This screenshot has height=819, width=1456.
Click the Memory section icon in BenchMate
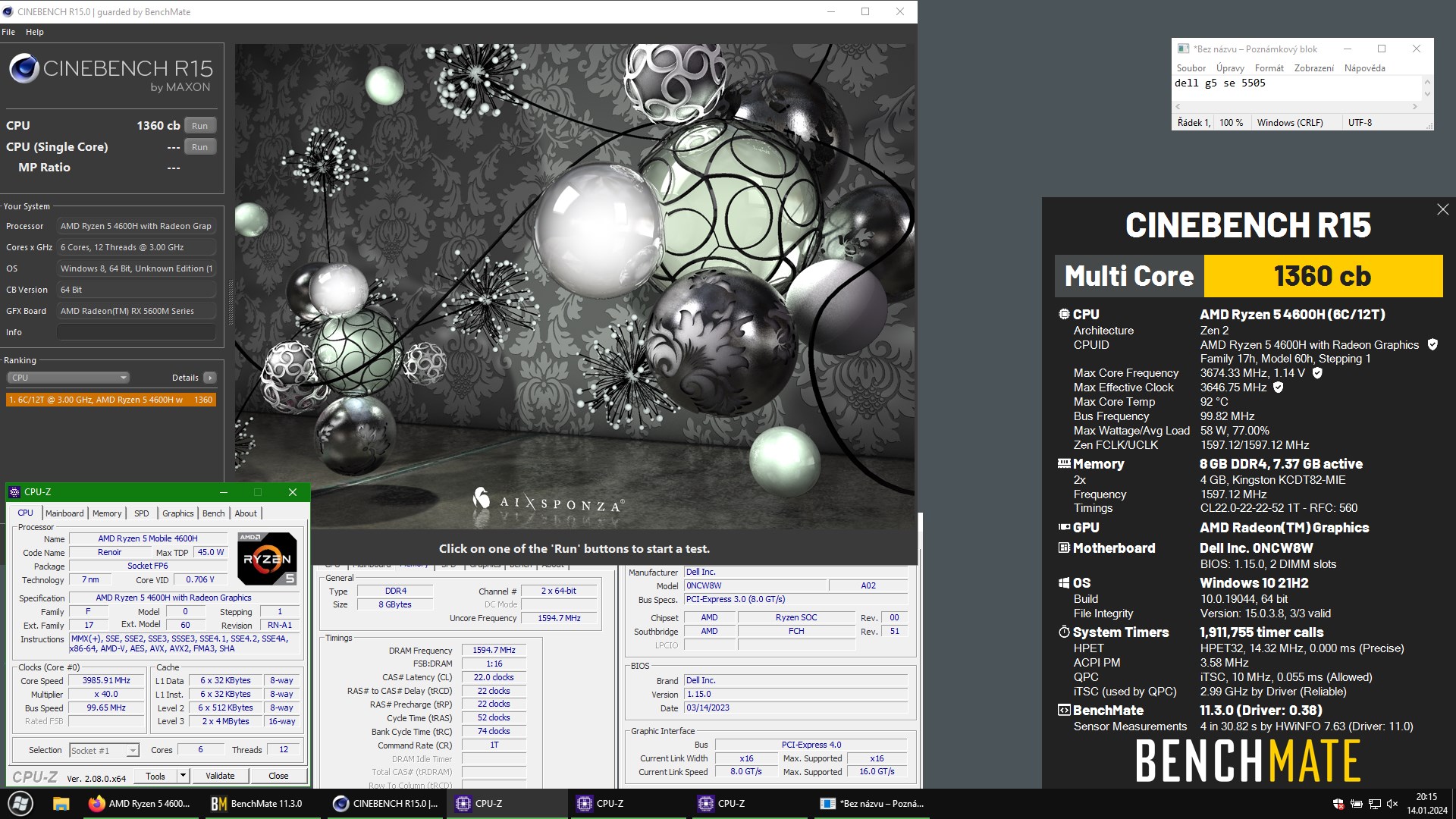click(1064, 463)
